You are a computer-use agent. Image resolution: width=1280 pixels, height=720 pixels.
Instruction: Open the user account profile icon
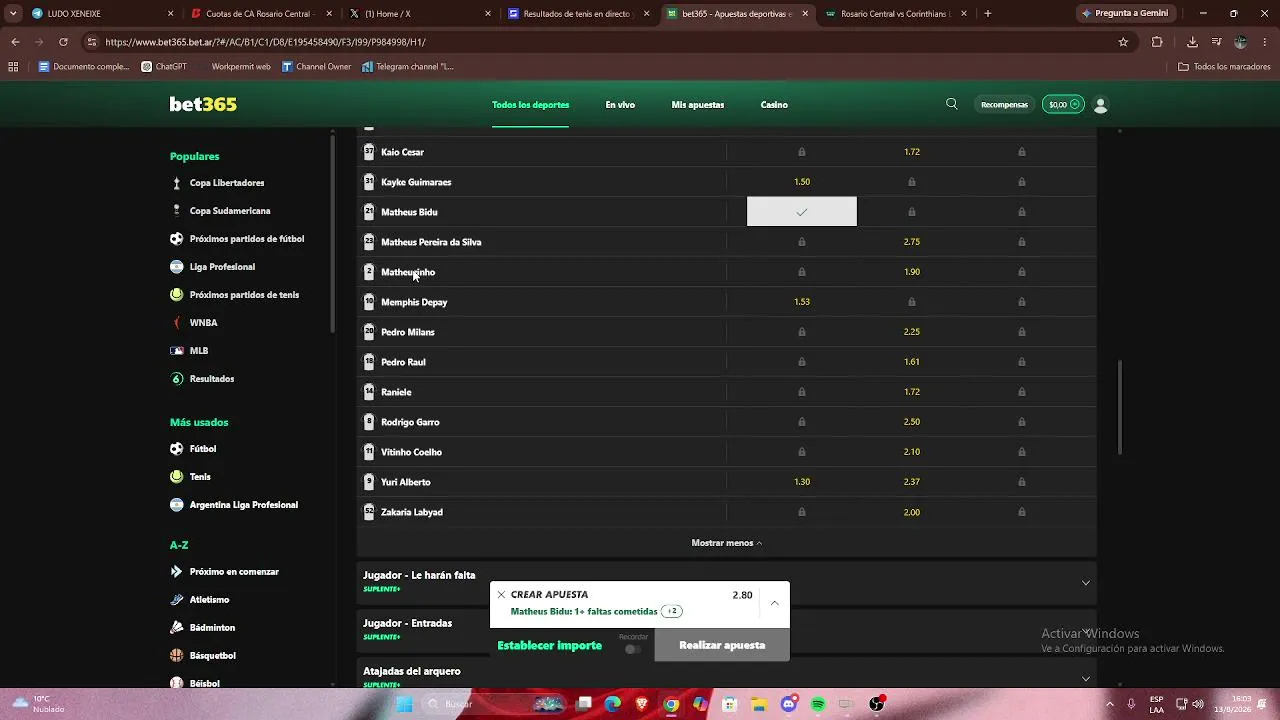pyautogui.click(x=1101, y=104)
